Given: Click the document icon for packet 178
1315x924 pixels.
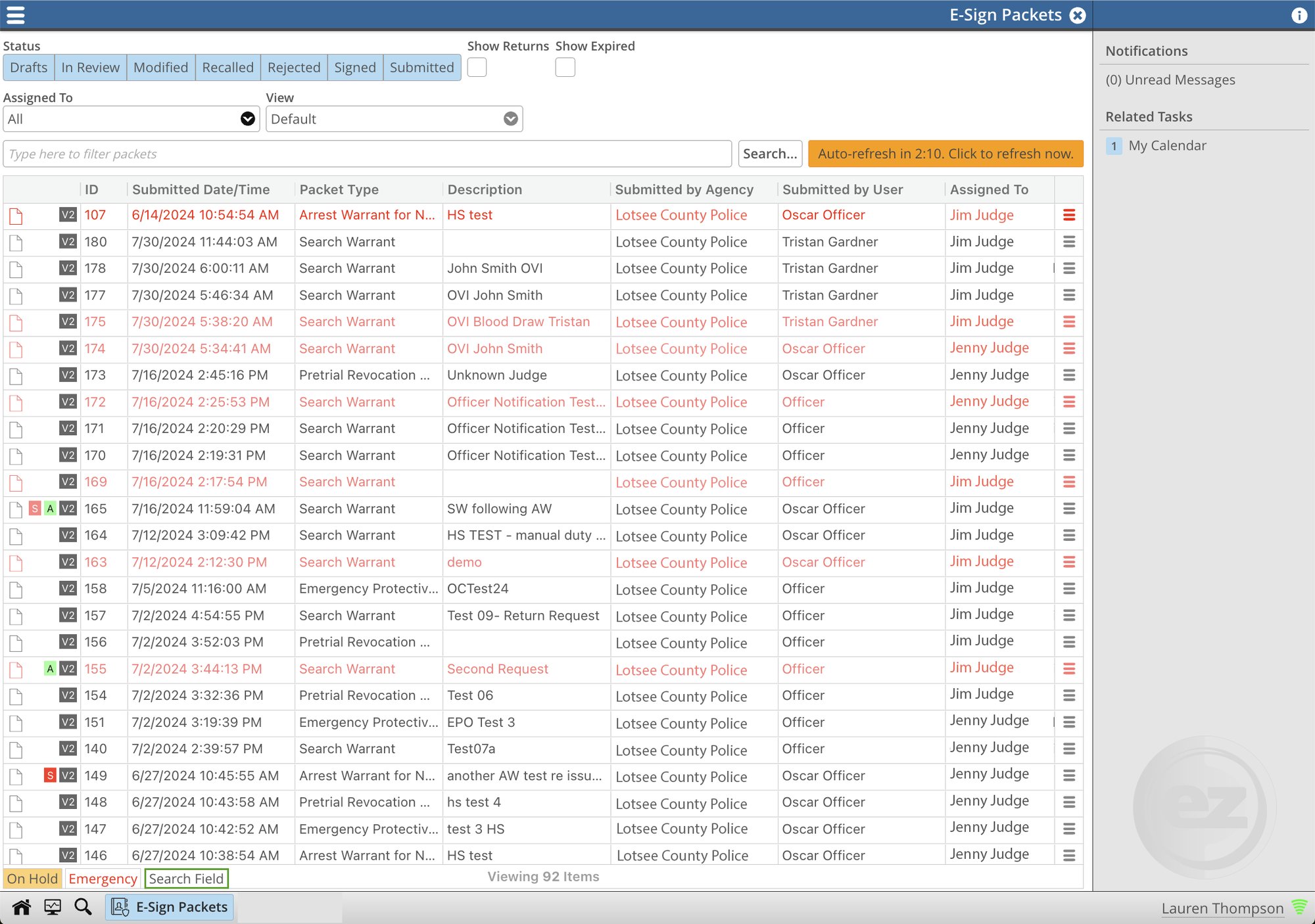Looking at the screenshot, I should pos(16,269).
